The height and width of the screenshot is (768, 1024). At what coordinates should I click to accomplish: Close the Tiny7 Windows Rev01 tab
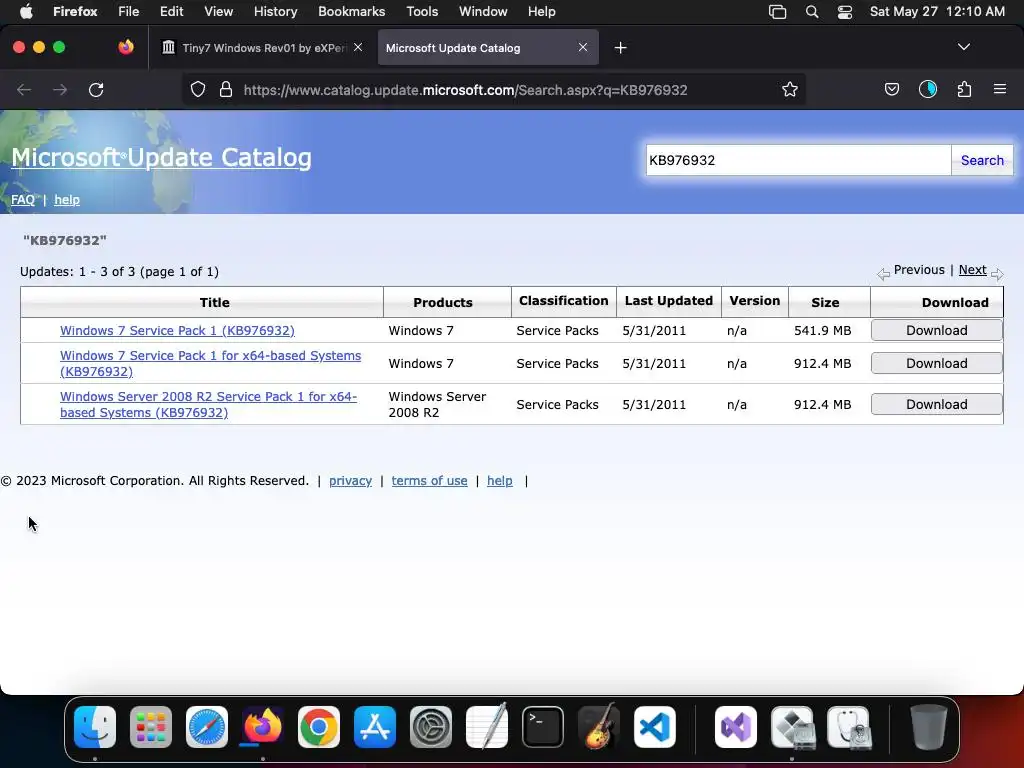(x=358, y=47)
